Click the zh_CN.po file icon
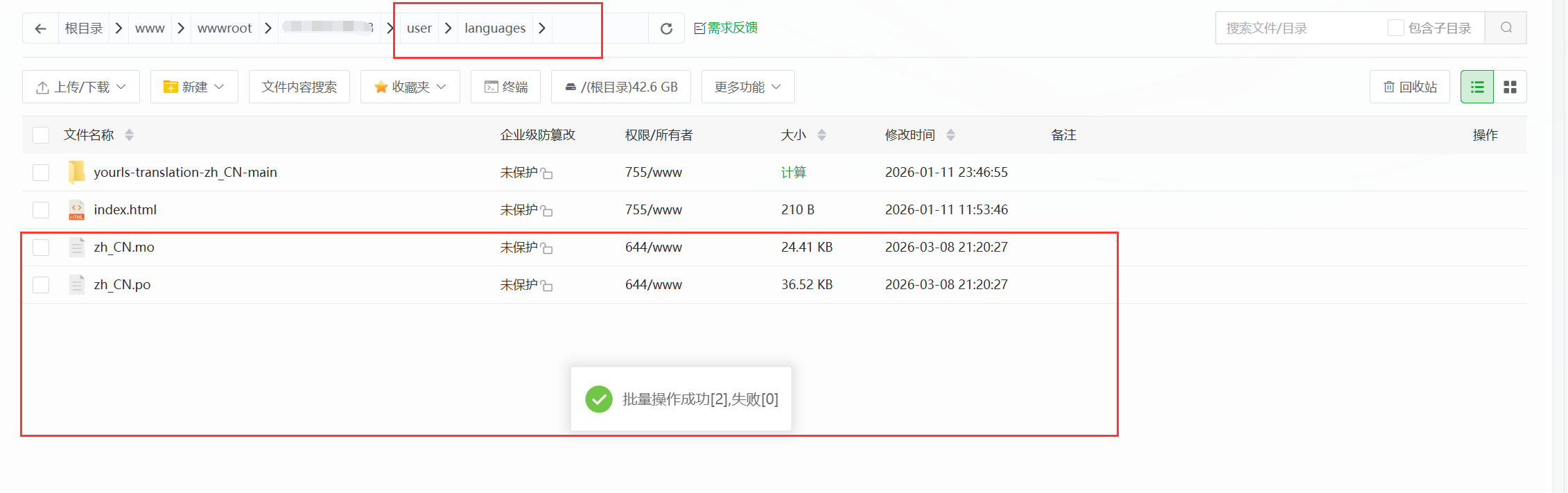 pyautogui.click(x=76, y=284)
